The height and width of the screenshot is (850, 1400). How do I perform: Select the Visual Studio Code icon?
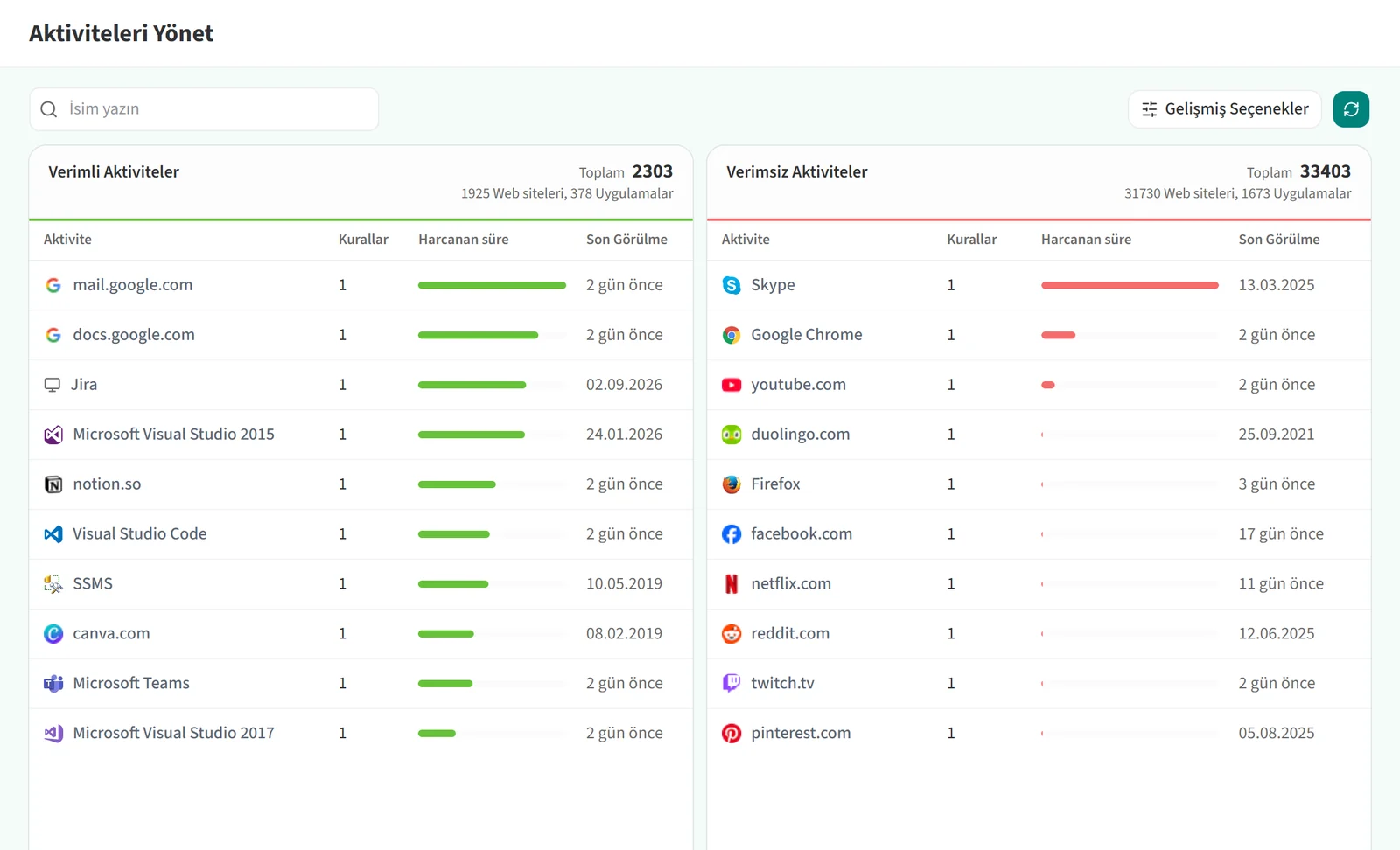click(x=53, y=534)
